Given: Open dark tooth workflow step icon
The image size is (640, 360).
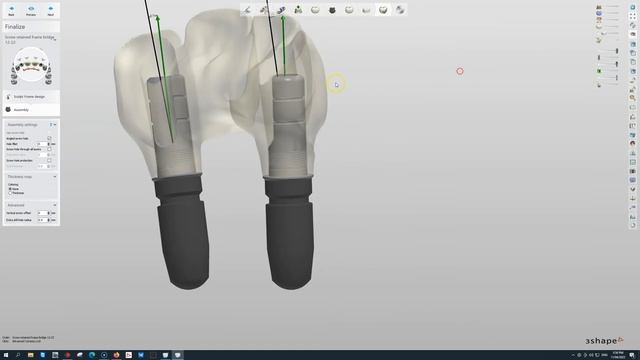Looking at the screenshot, I should [x=332, y=10].
